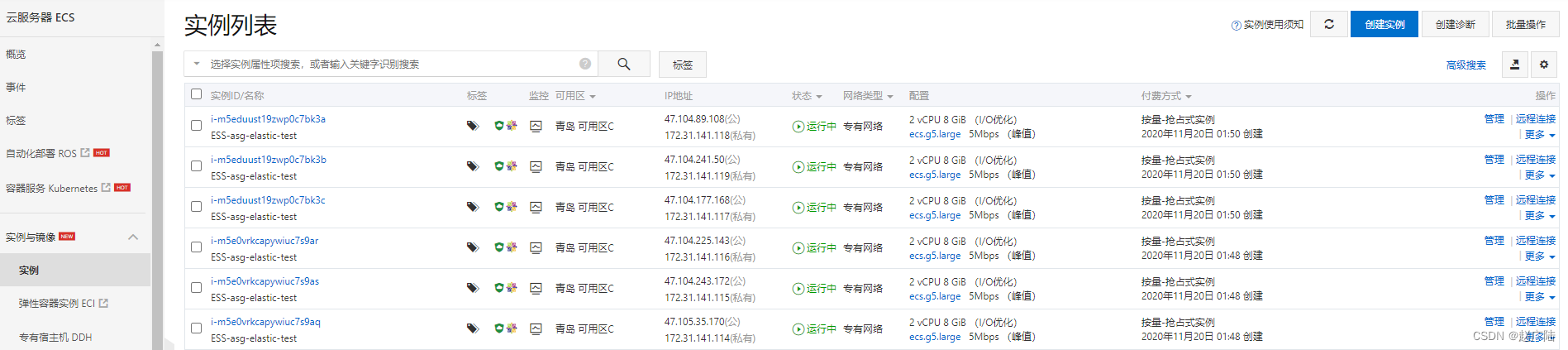This screenshot has width=1568, height=350.
Task: Check the box for instance i-m5e0vrkcapywiuc7s9aq
Action: coord(196,328)
